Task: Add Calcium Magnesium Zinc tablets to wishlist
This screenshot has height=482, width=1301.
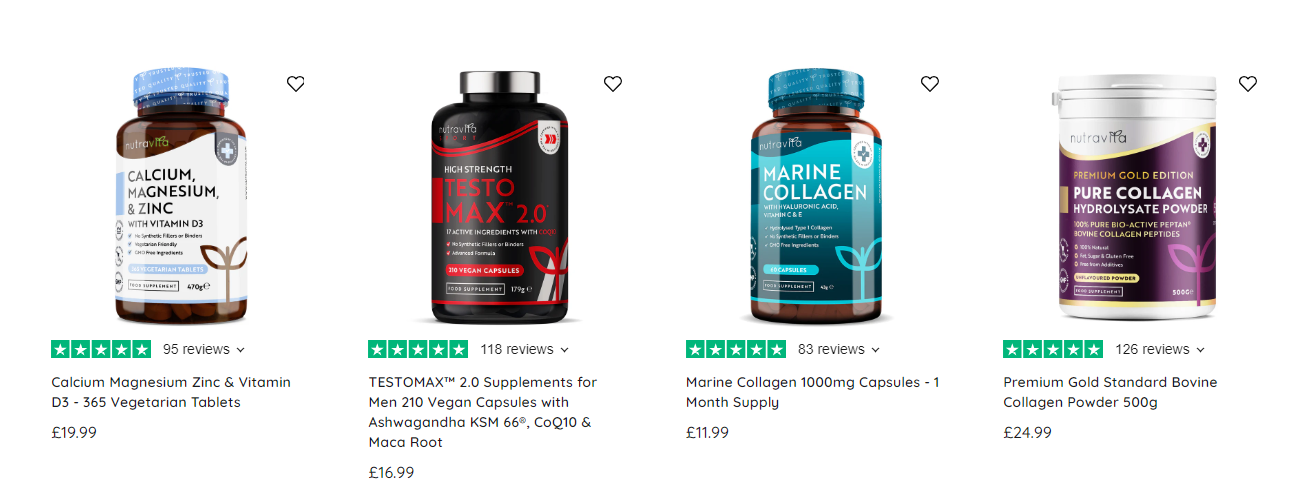Action: click(295, 84)
